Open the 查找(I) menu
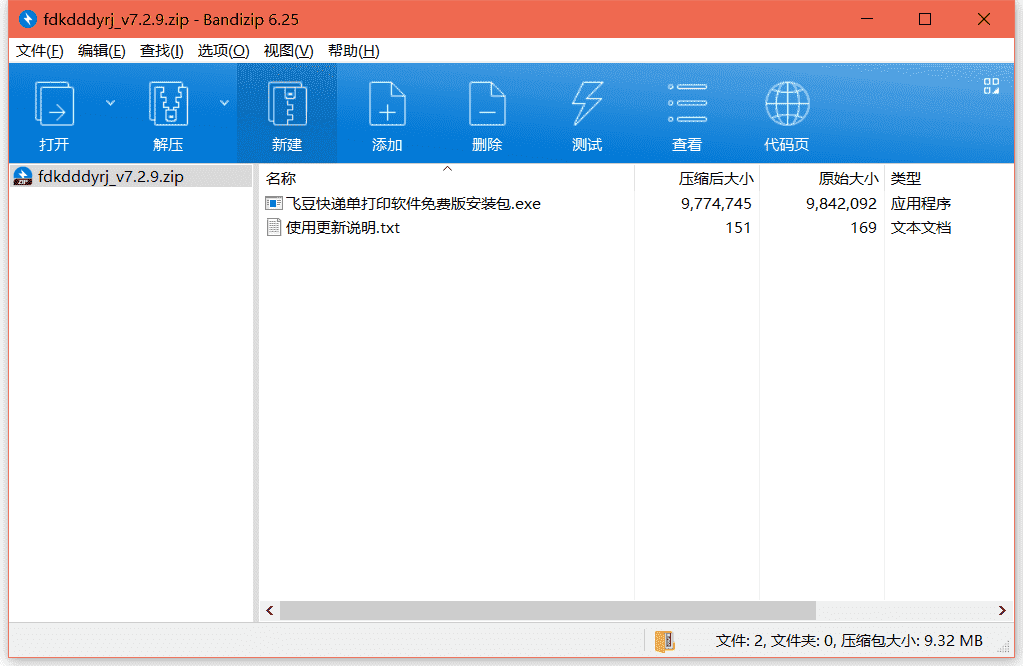Image resolution: width=1023 pixels, height=666 pixels. tap(162, 51)
